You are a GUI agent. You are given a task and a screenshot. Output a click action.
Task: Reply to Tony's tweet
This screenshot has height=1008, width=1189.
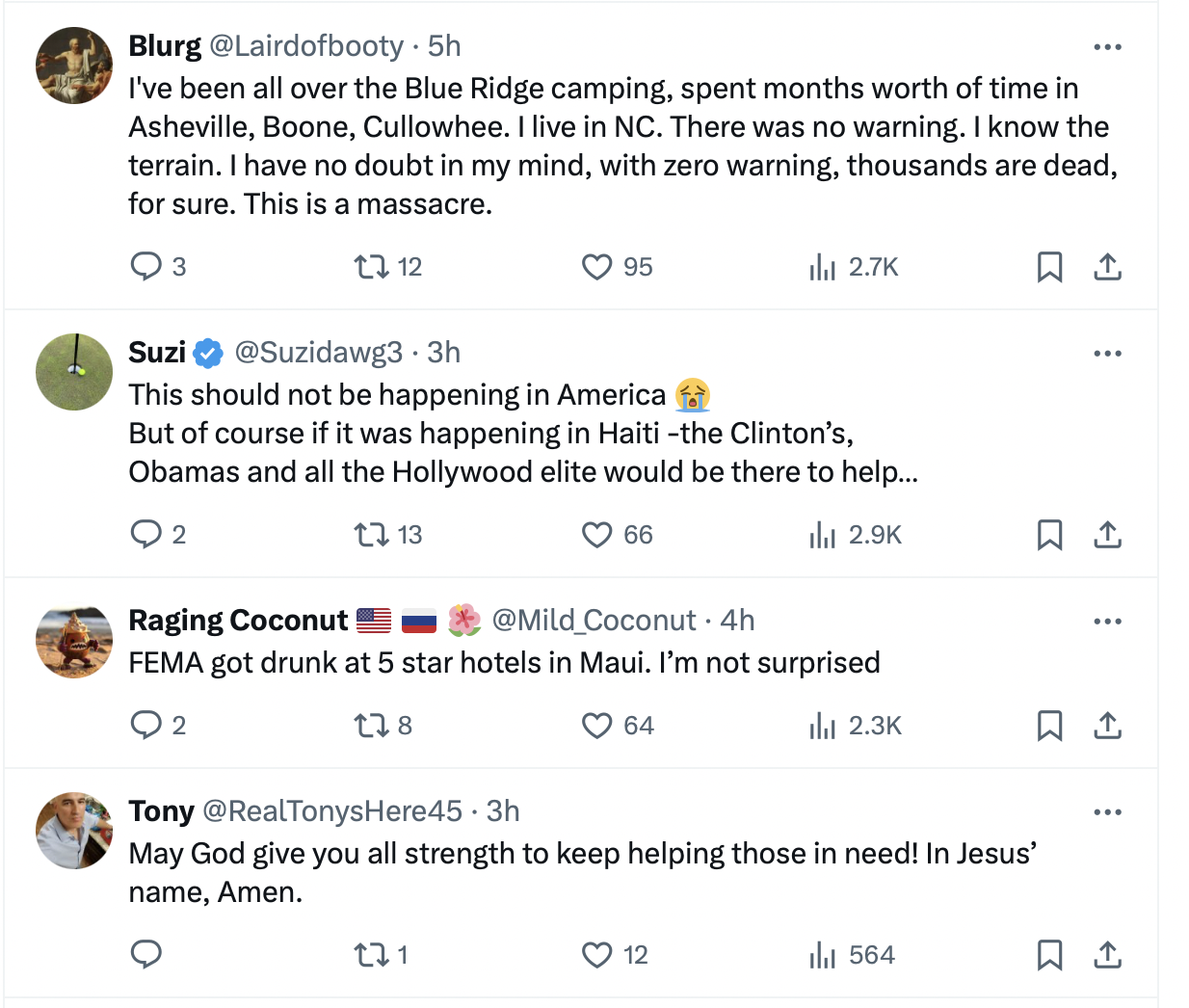coord(145,954)
